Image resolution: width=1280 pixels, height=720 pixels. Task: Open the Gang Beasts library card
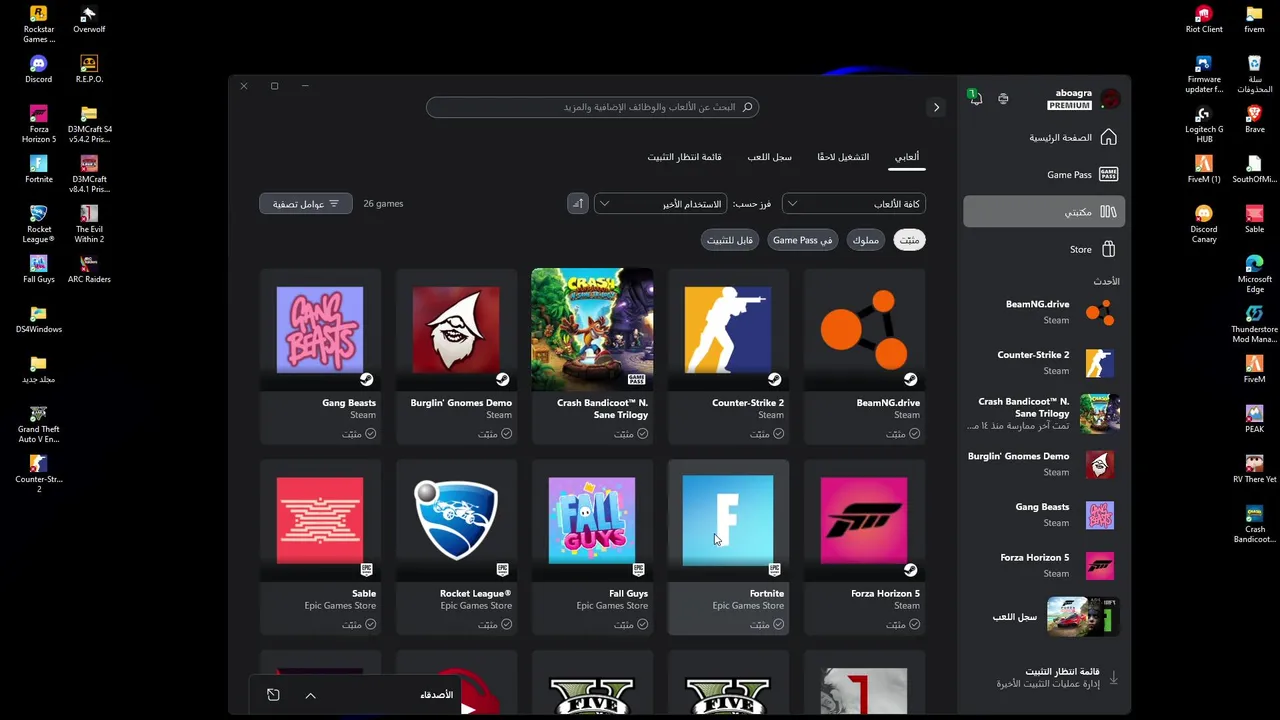(320, 355)
